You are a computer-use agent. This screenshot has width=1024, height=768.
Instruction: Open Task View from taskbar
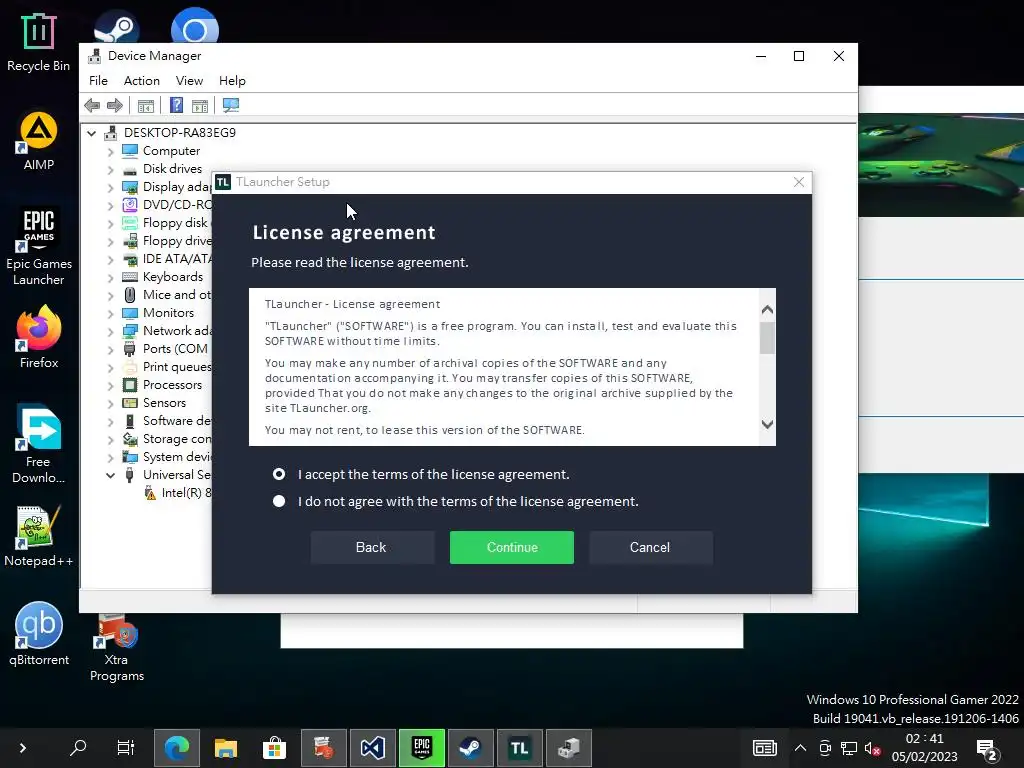point(125,748)
